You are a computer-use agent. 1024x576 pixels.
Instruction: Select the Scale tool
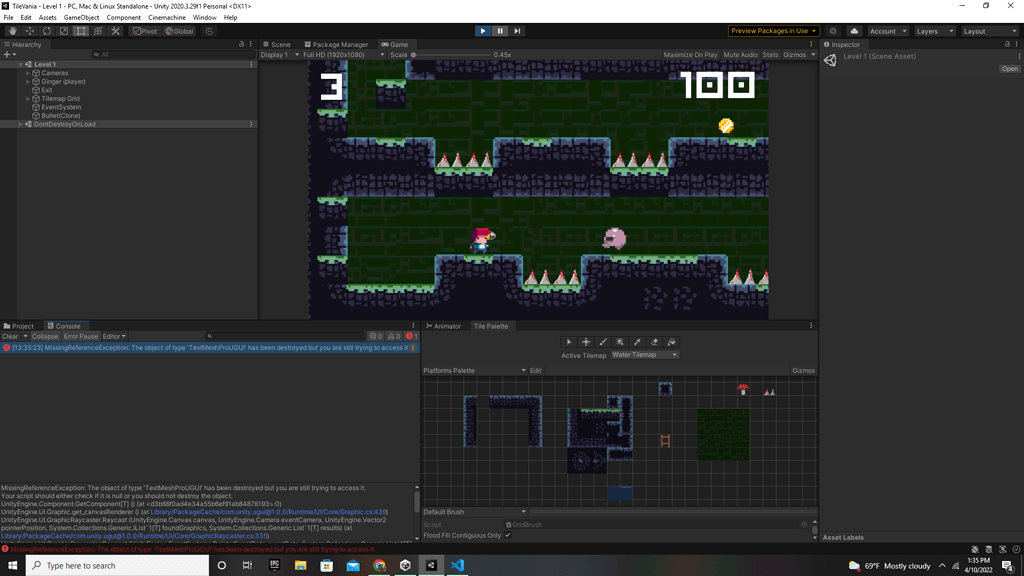(63, 31)
